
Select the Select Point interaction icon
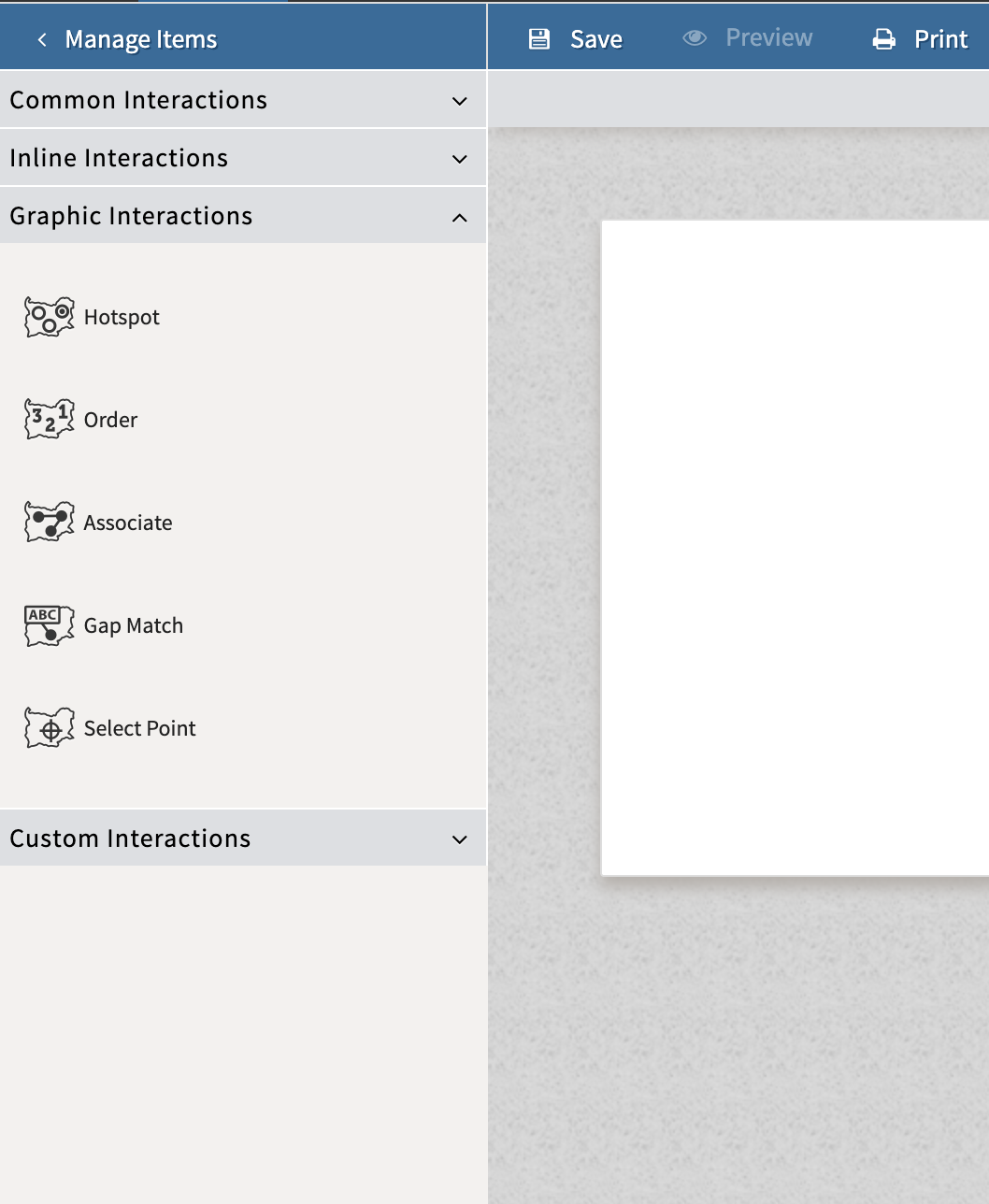click(x=49, y=727)
